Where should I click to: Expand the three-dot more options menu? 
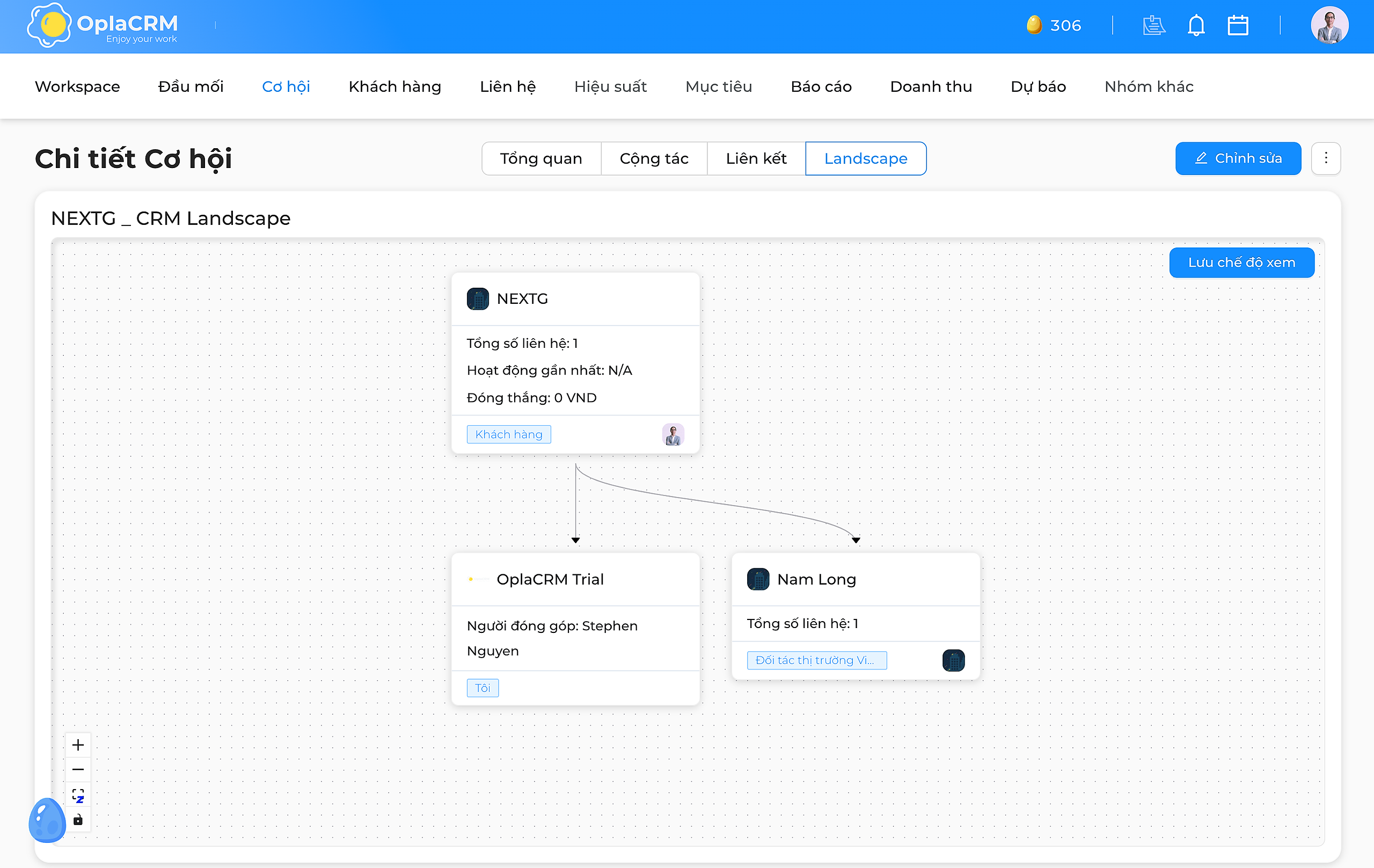point(1326,158)
